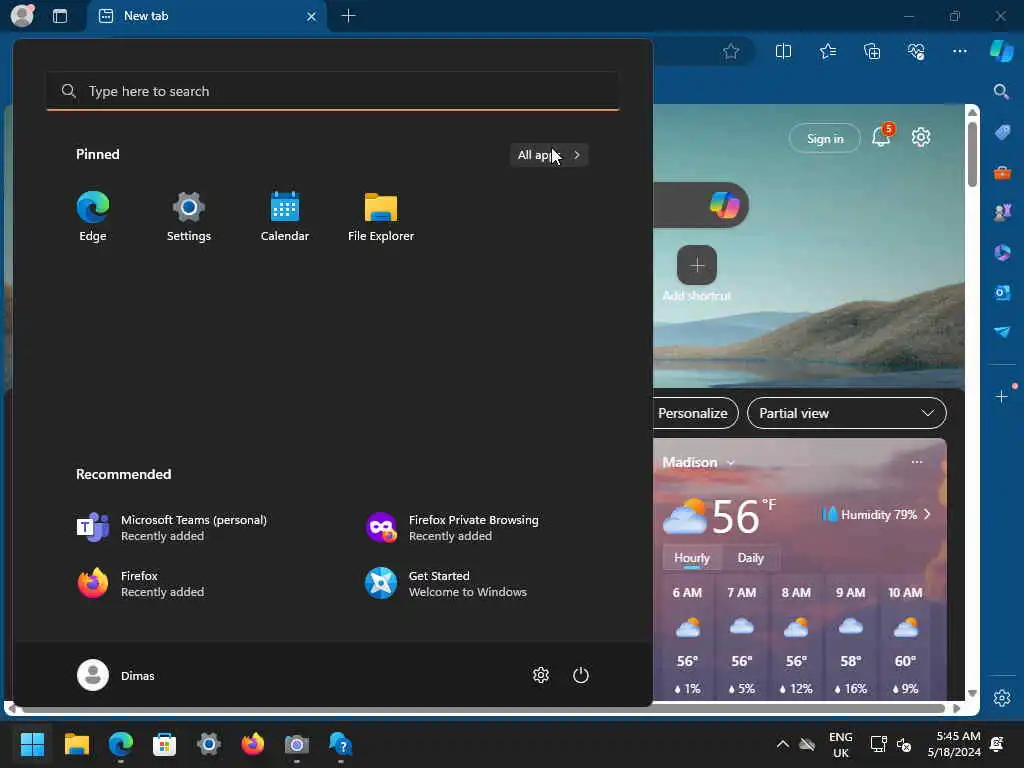
Task: Open the notification center bell on taskbar
Action: click(997, 744)
